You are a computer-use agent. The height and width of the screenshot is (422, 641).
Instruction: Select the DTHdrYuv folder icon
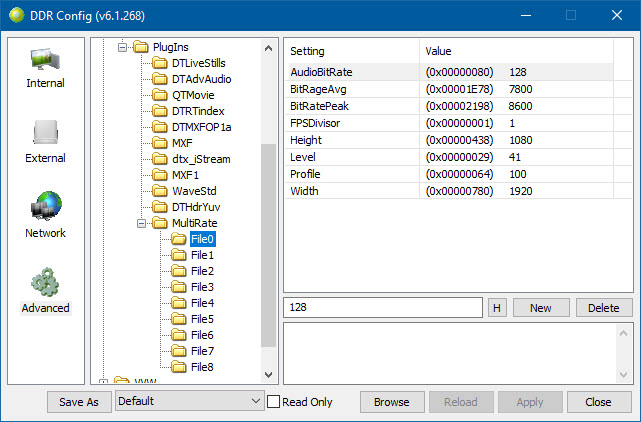point(159,207)
